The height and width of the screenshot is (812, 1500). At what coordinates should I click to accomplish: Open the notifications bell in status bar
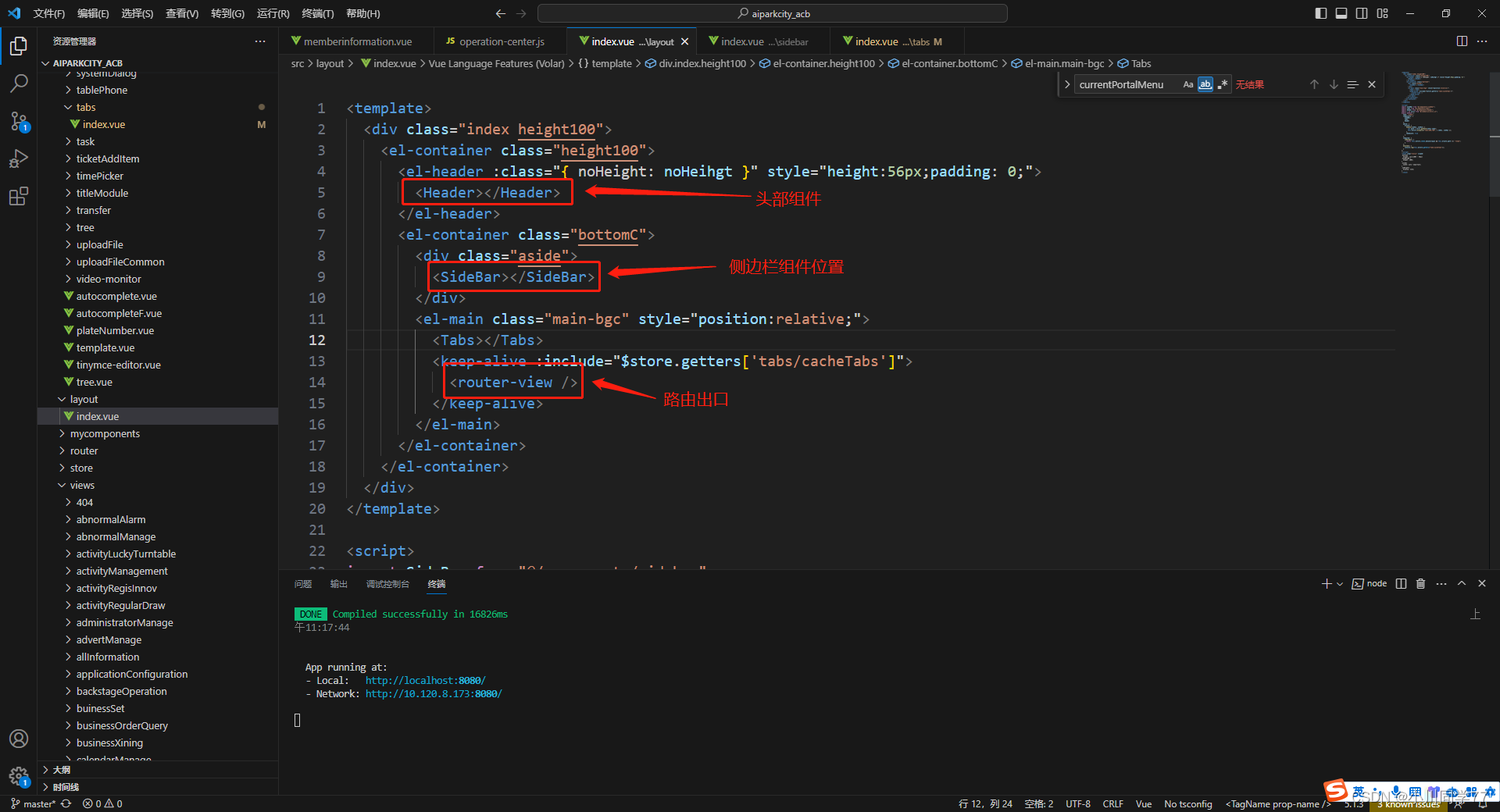click(x=1482, y=803)
